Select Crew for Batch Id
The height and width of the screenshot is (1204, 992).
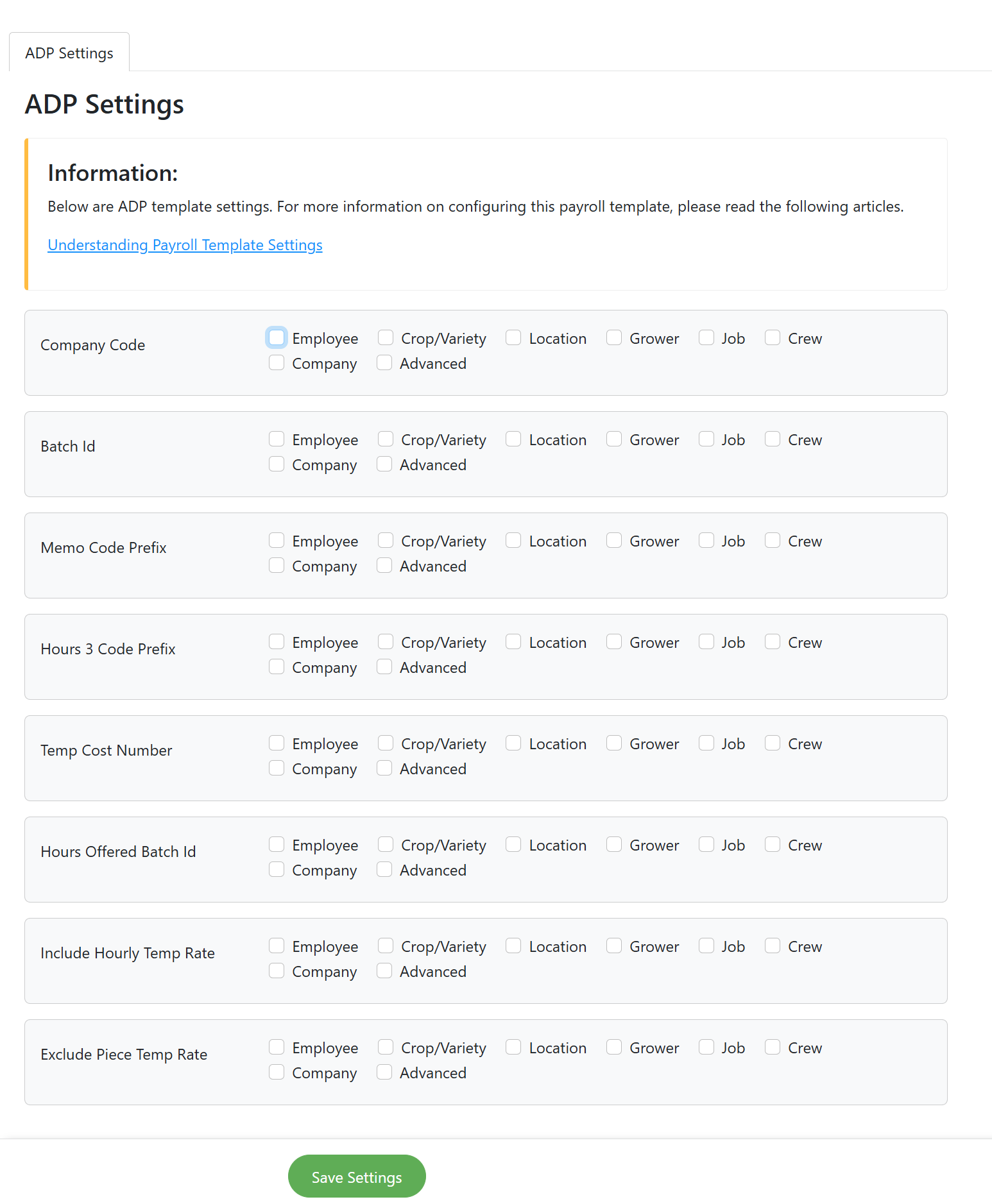point(773,439)
